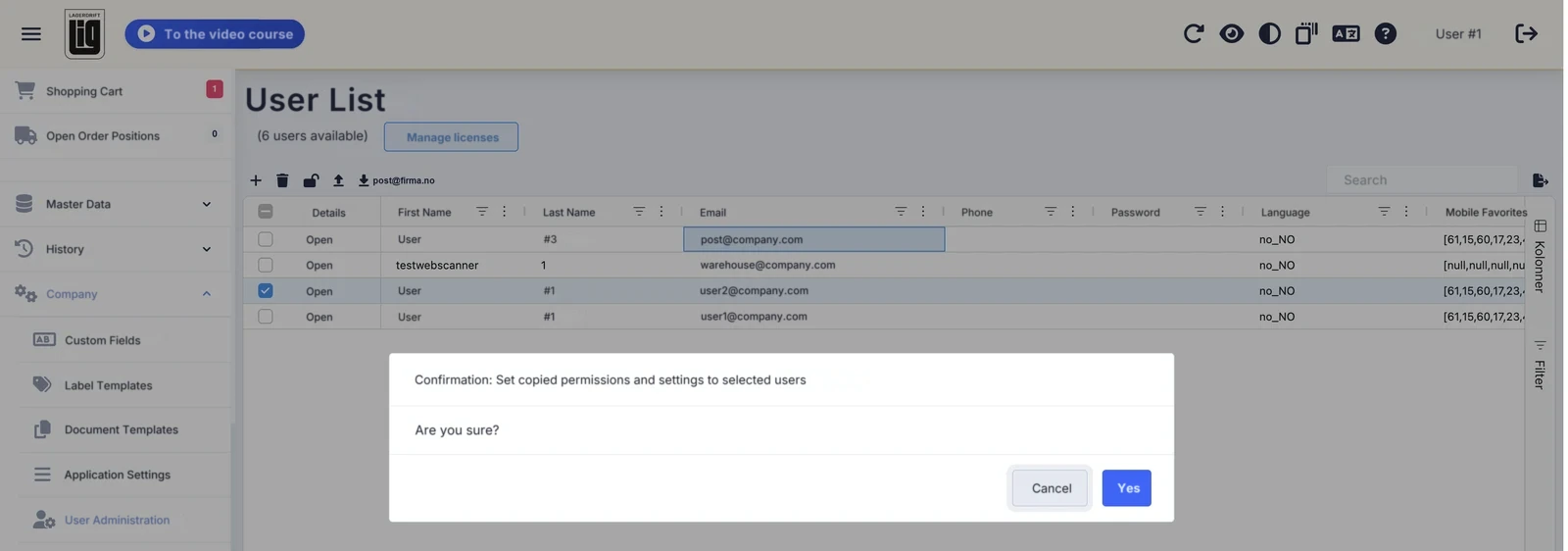Toggle the select-all header checkbox

266,212
